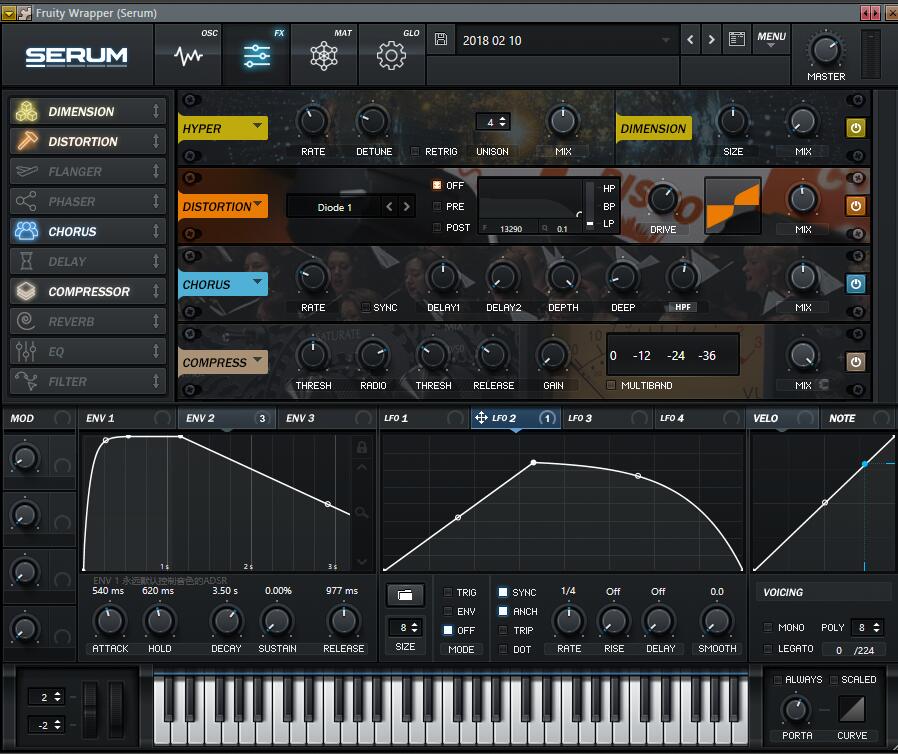898x754 pixels.
Task: Switch to the FX tab
Action: coord(257,54)
